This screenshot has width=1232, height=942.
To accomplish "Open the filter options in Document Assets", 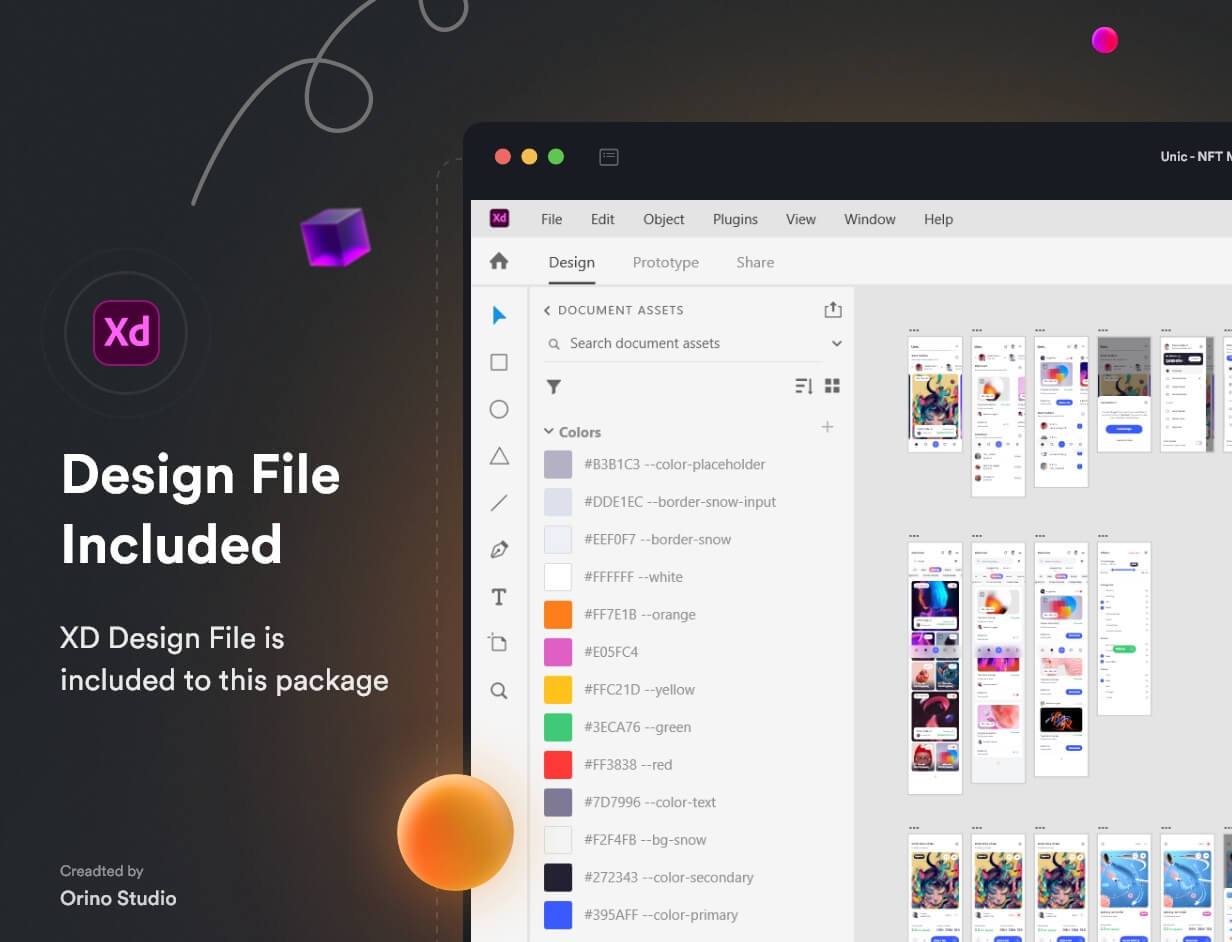I will 553,387.
